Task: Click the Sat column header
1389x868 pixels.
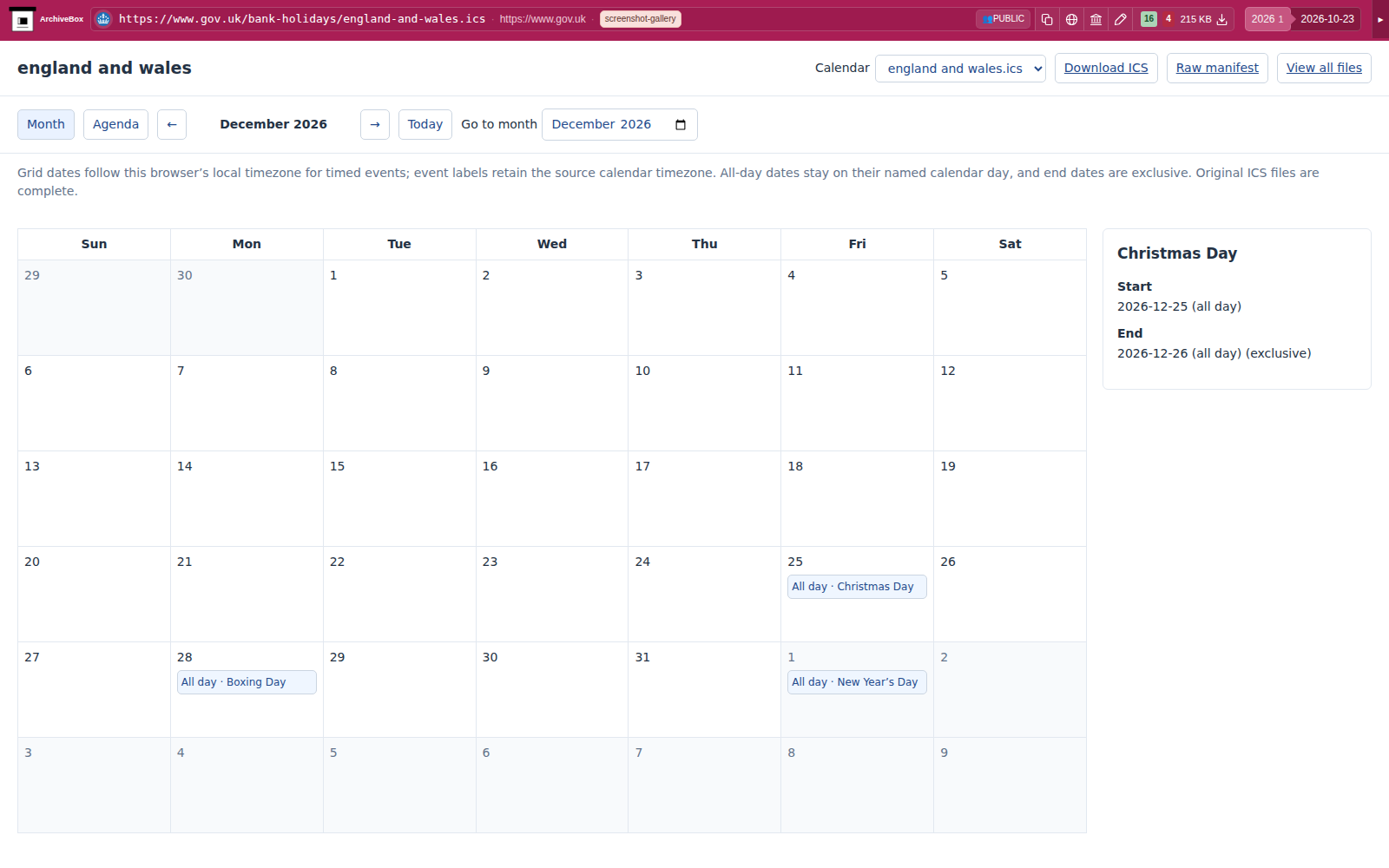Action: coord(1010,244)
